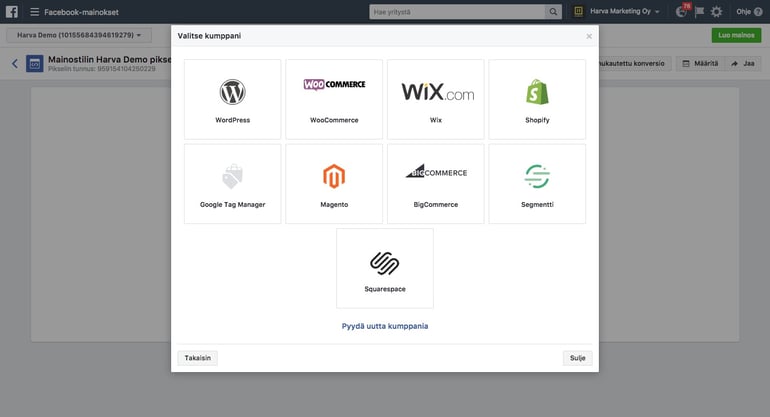Select the Wix.com integration tile

click(436, 99)
